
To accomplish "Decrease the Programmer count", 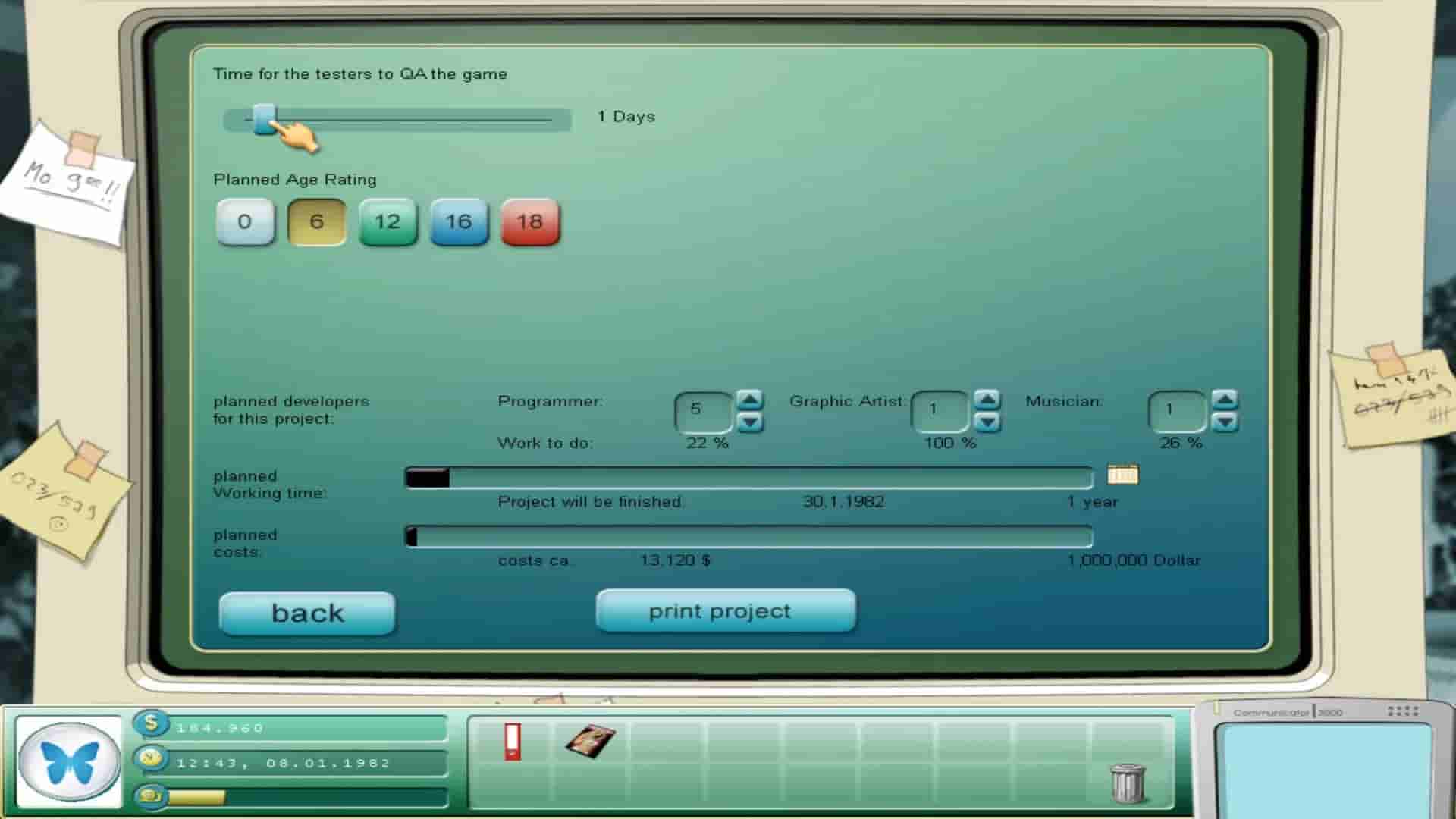I will 749,422.
